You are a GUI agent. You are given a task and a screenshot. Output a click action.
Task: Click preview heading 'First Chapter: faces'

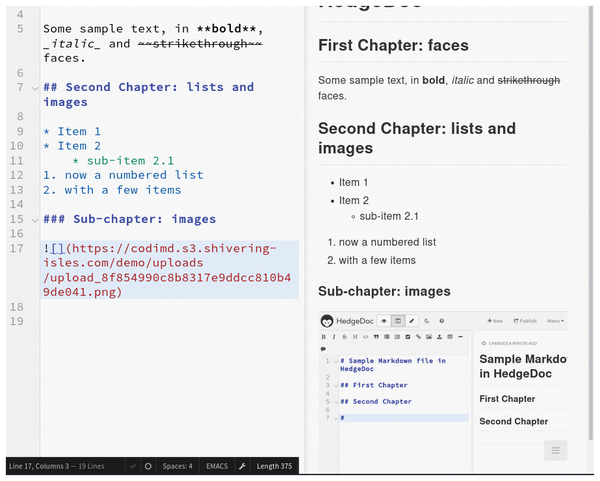[393, 45]
